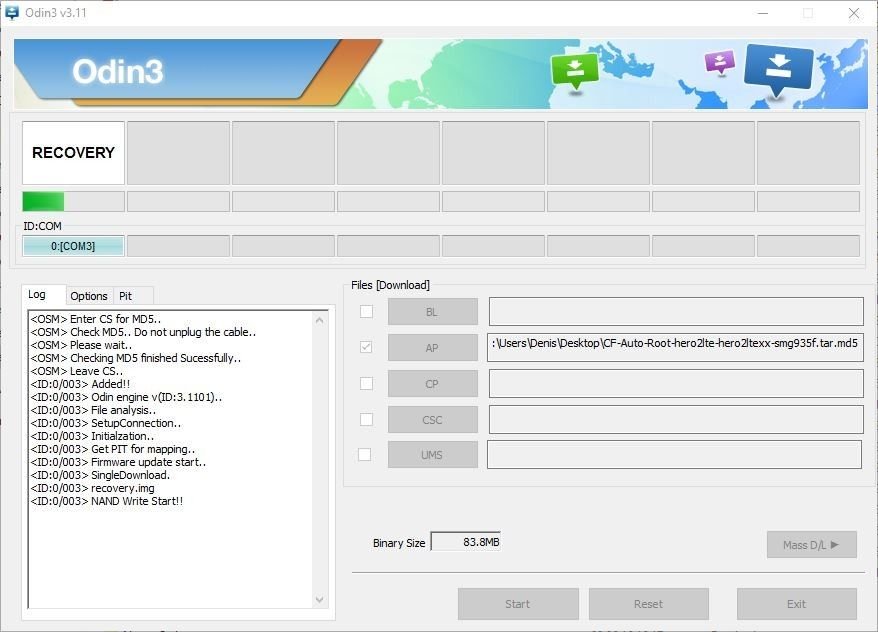Click the RECOVERY status box

pos(73,153)
